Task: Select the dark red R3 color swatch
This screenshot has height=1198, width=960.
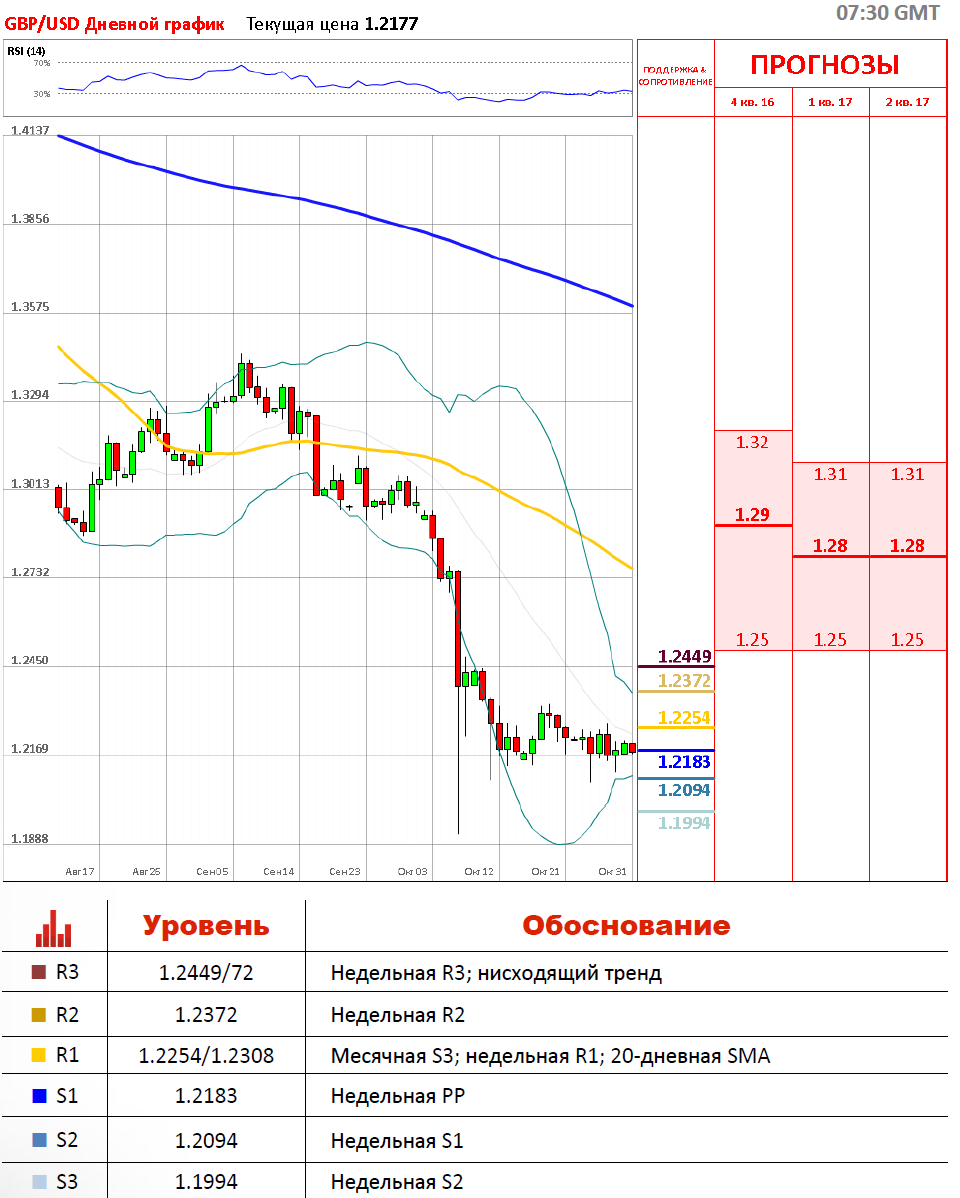Action: [39, 972]
